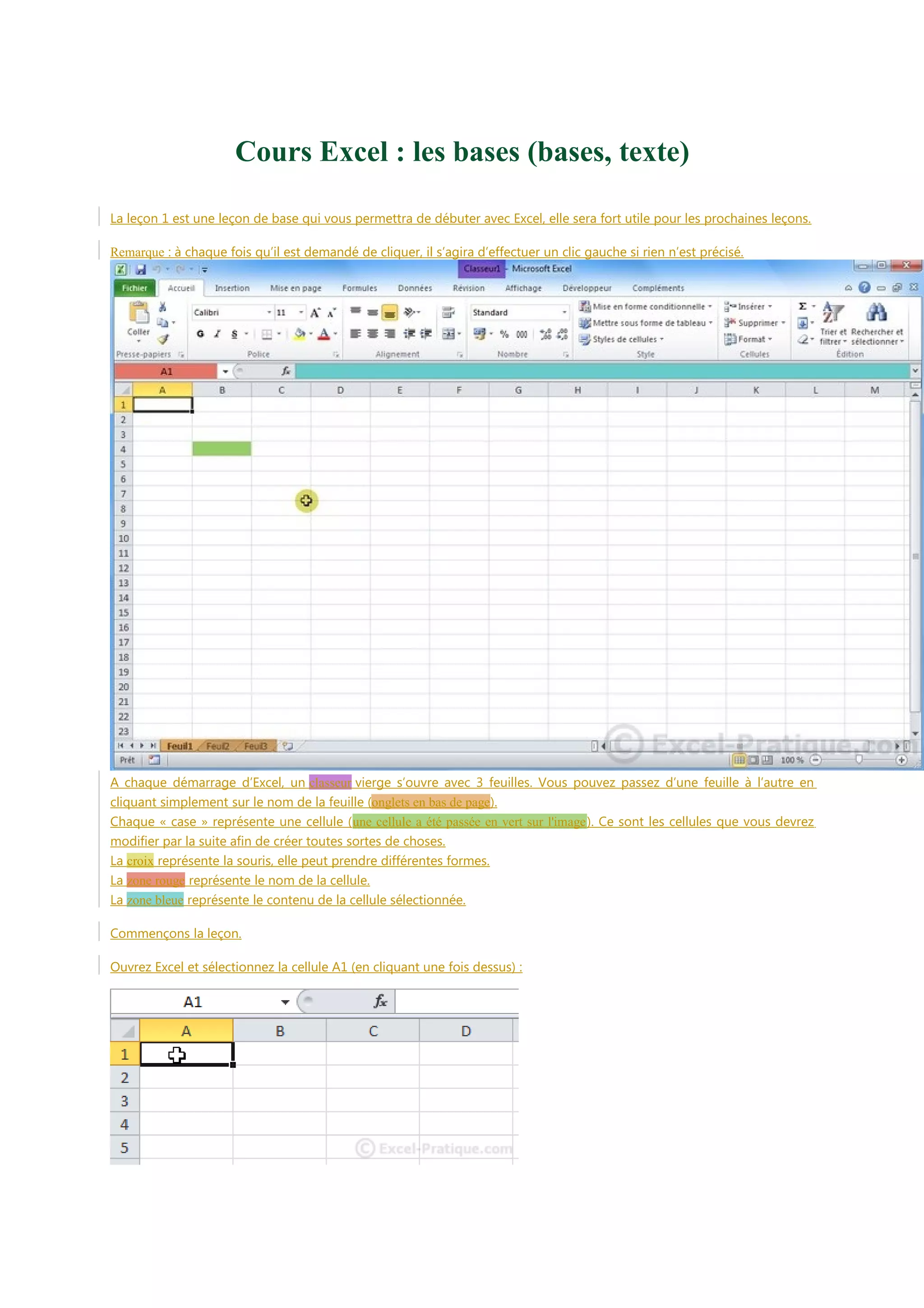Viewport: 924px width, 1308px height.
Task: Toggle the highlighted bottom align button
Action: pyautogui.click(x=389, y=312)
